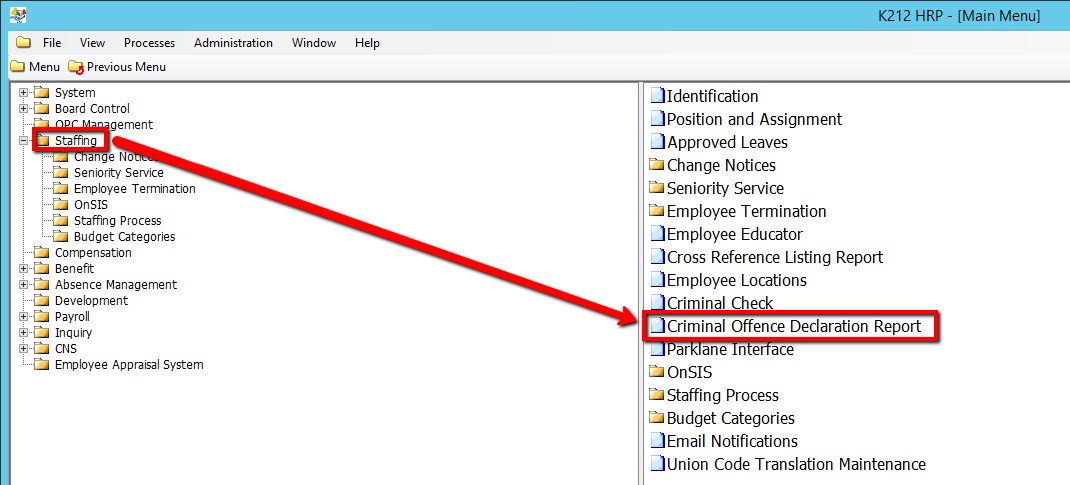1070x485 pixels.
Task: Open Cross Reference Listing Report
Action: tap(775, 257)
